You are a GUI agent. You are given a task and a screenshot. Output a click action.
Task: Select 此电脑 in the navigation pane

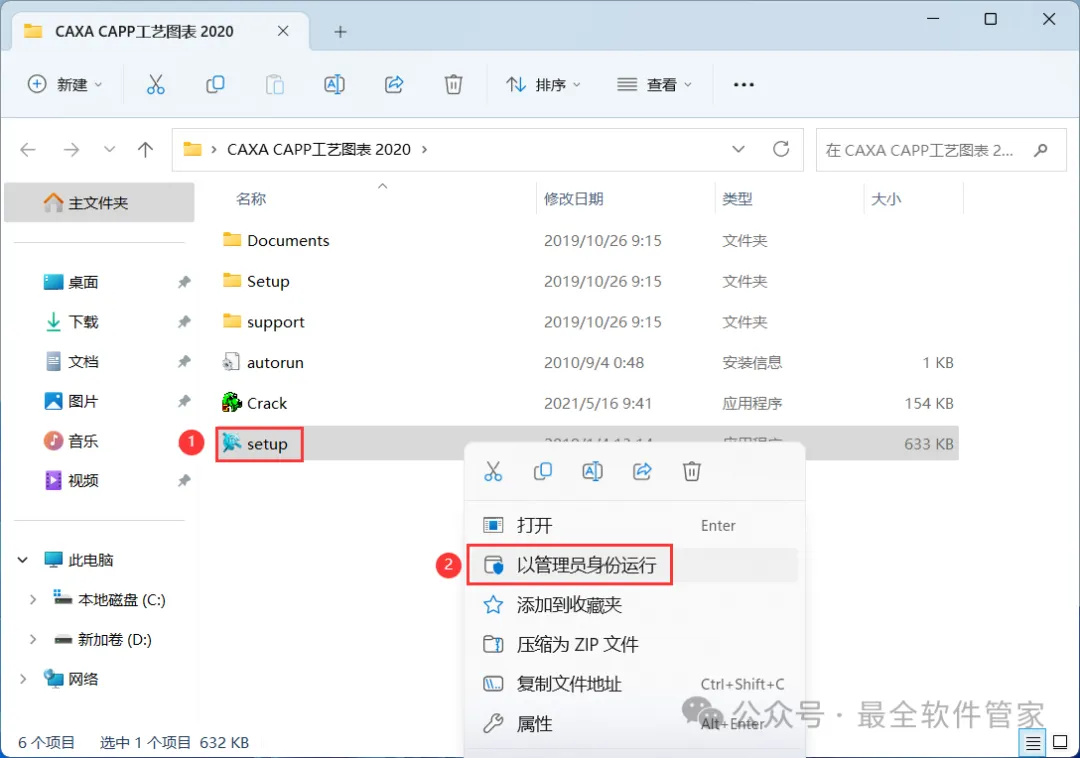click(x=79, y=560)
